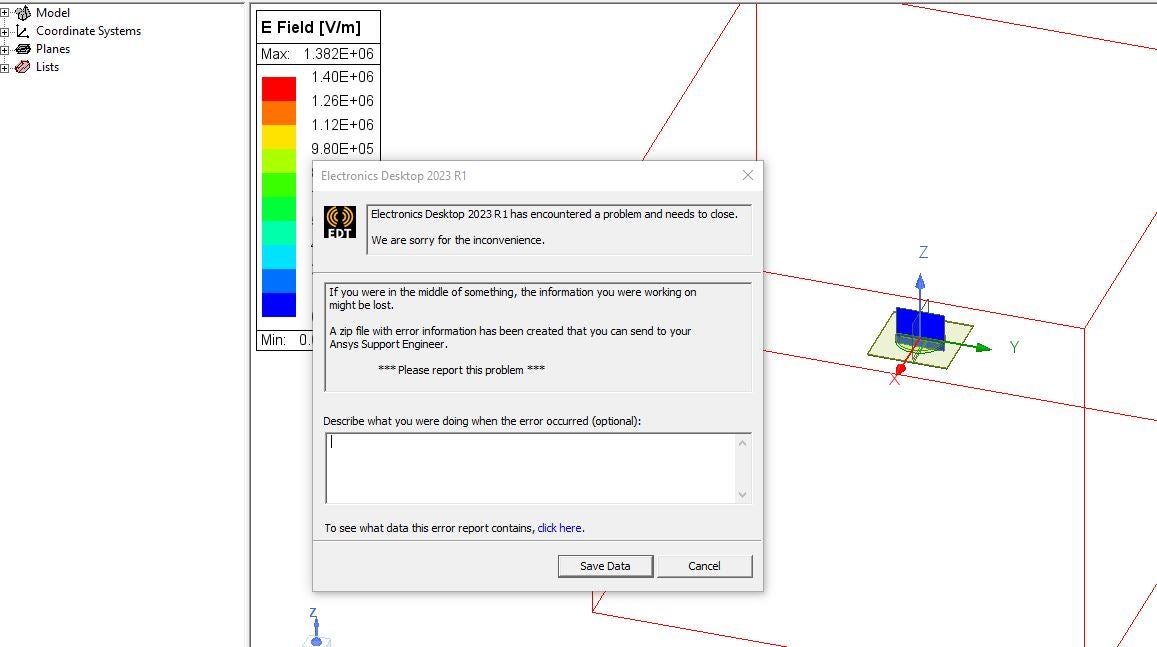Click the description box scroll down arrow

pyautogui.click(x=742, y=495)
